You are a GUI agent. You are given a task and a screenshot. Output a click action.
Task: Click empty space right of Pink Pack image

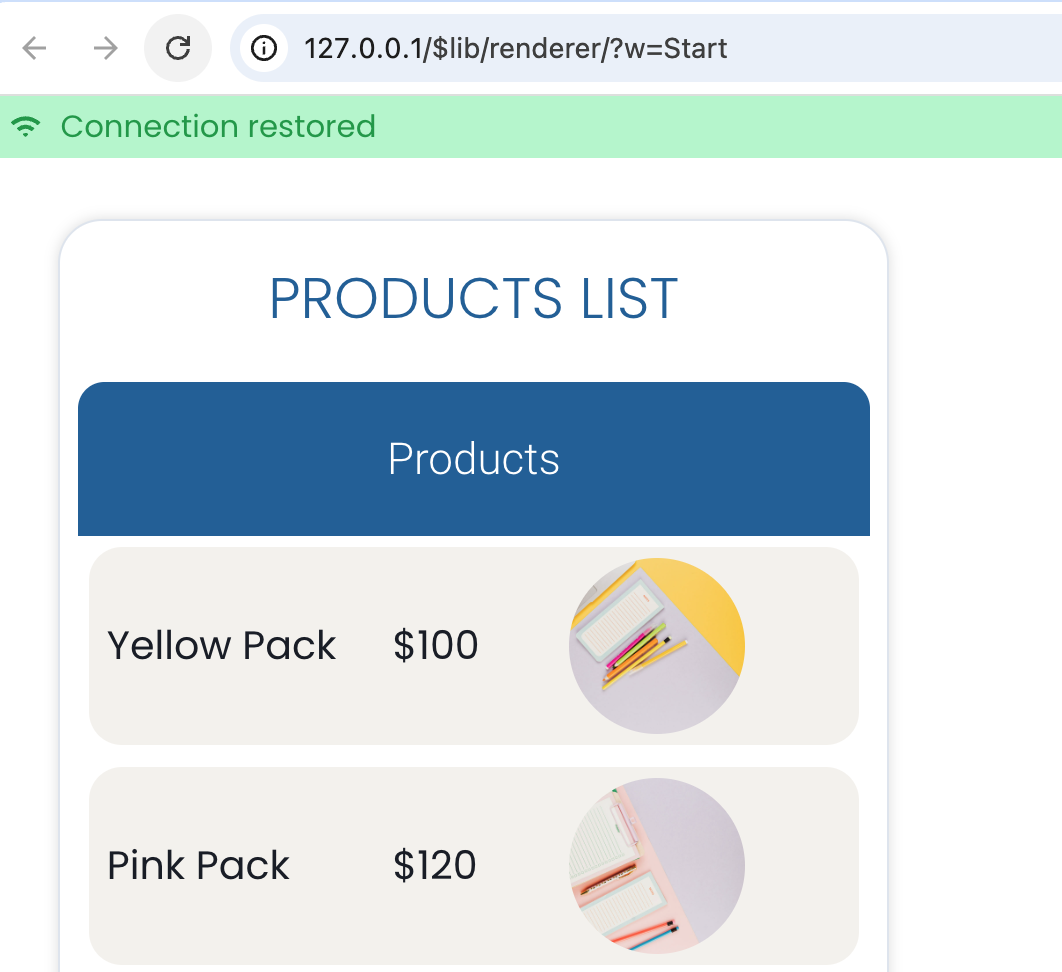[800, 866]
